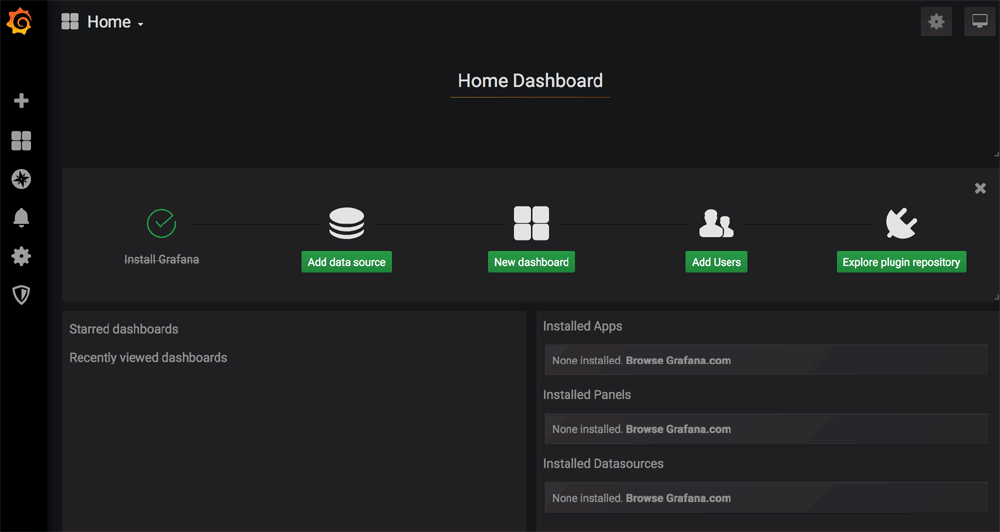Open Configuration gear icon in sidebar
Image resolution: width=1000 pixels, height=532 pixels.
pyautogui.click(x=21, y=256)
